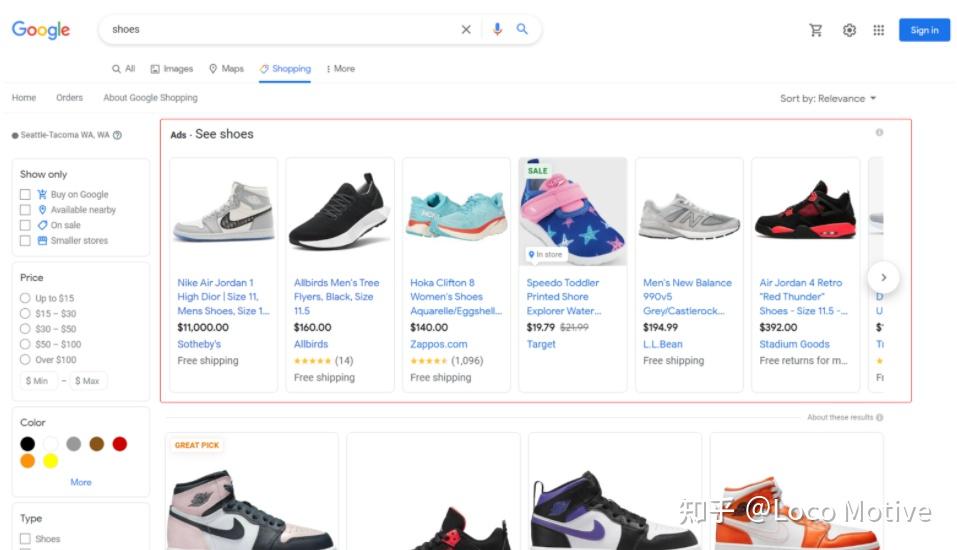957x550 pixels.
Task: Click the blue magnifier search icon
Action: [x=522, y=29]
